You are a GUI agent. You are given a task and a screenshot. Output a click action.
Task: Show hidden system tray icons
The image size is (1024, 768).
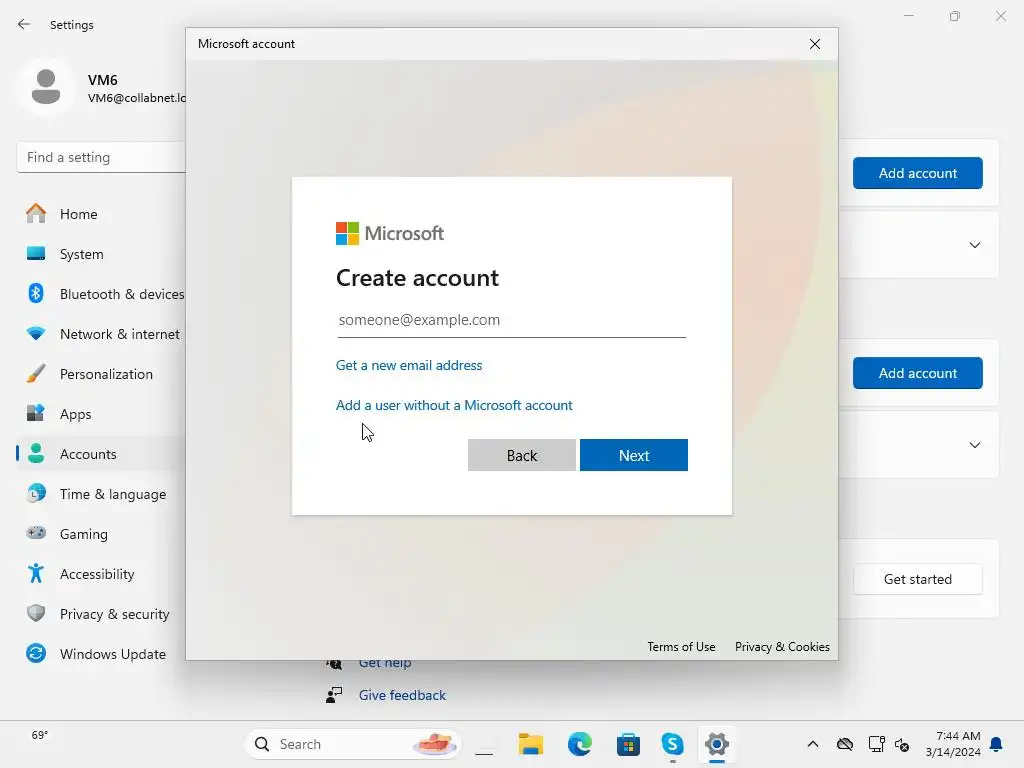point(812,744)
